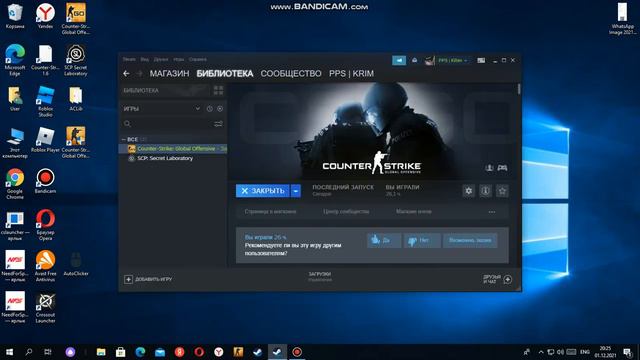Open the Steam menu in menu bar
The image size is (640, 360).
129,59
